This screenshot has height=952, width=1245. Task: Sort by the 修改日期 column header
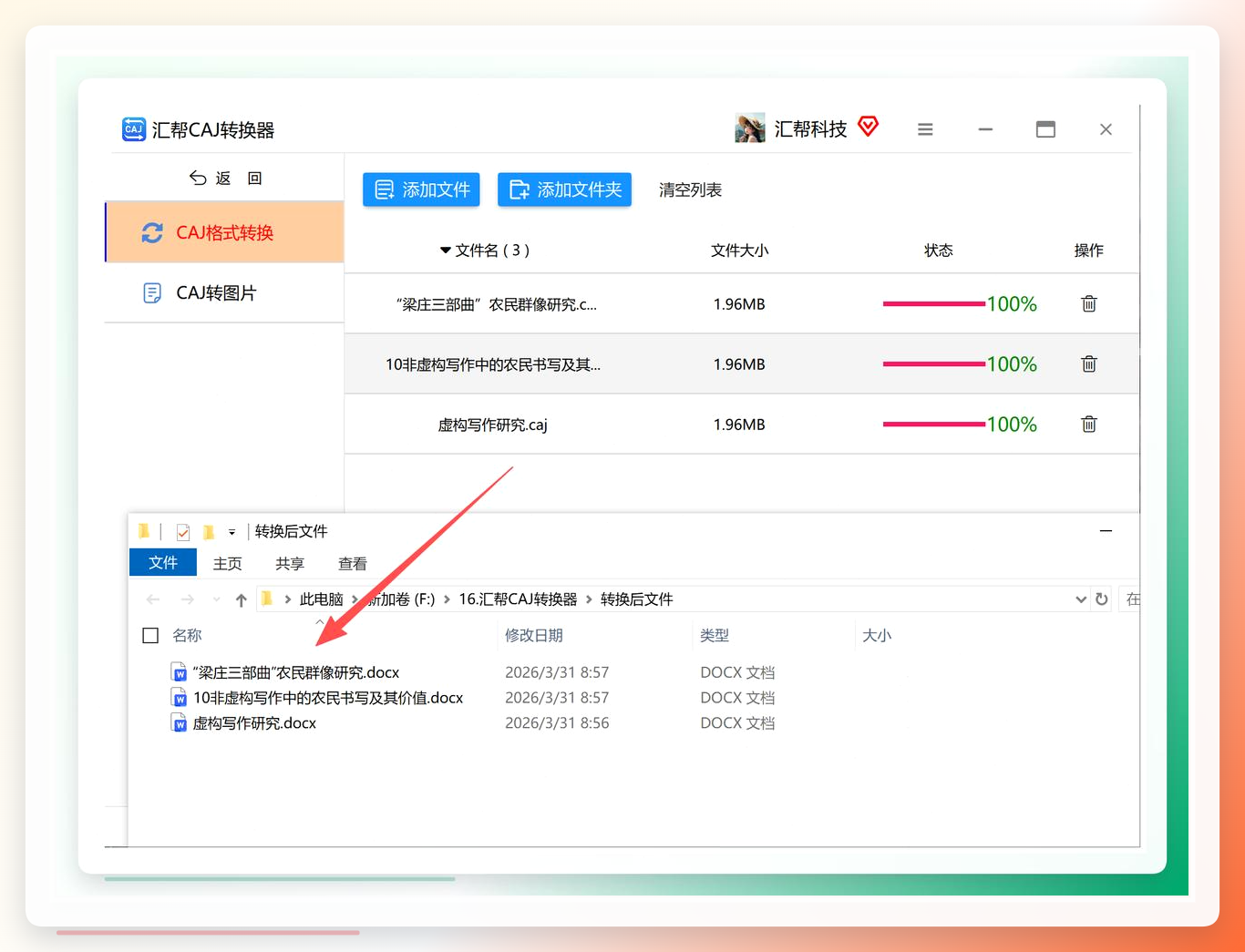tap(534, 635)
